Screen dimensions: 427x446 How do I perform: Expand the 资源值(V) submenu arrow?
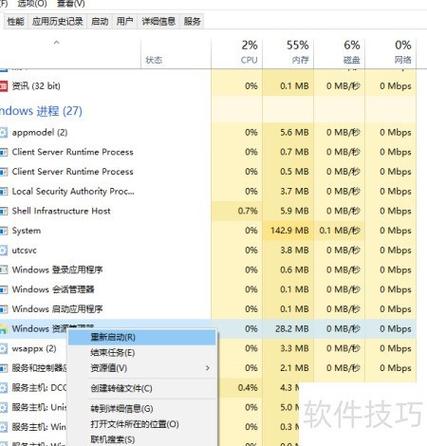(x=207, y=368)
